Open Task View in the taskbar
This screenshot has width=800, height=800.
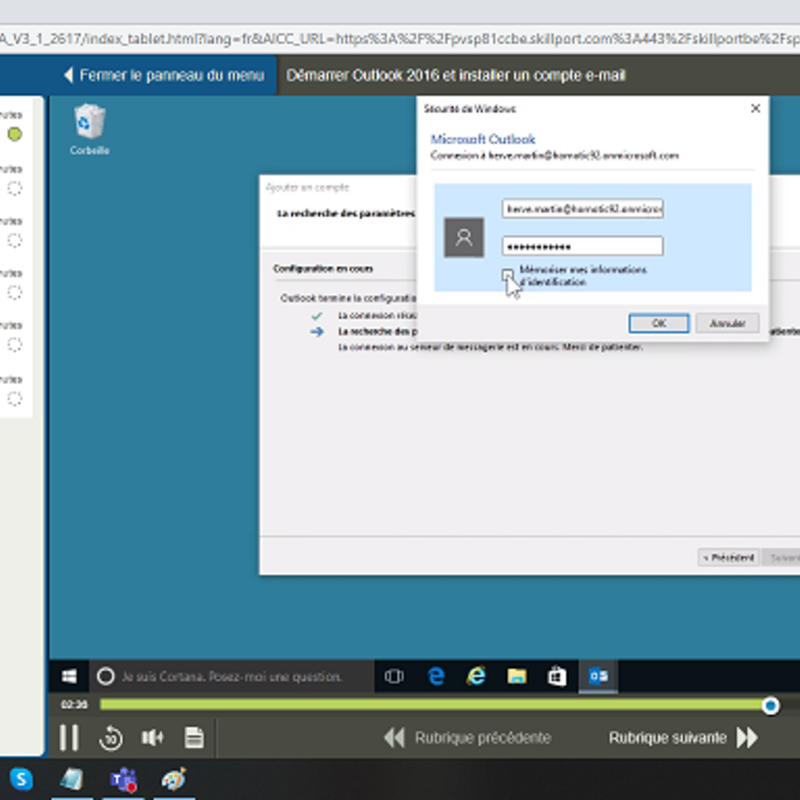pos(394,677)
